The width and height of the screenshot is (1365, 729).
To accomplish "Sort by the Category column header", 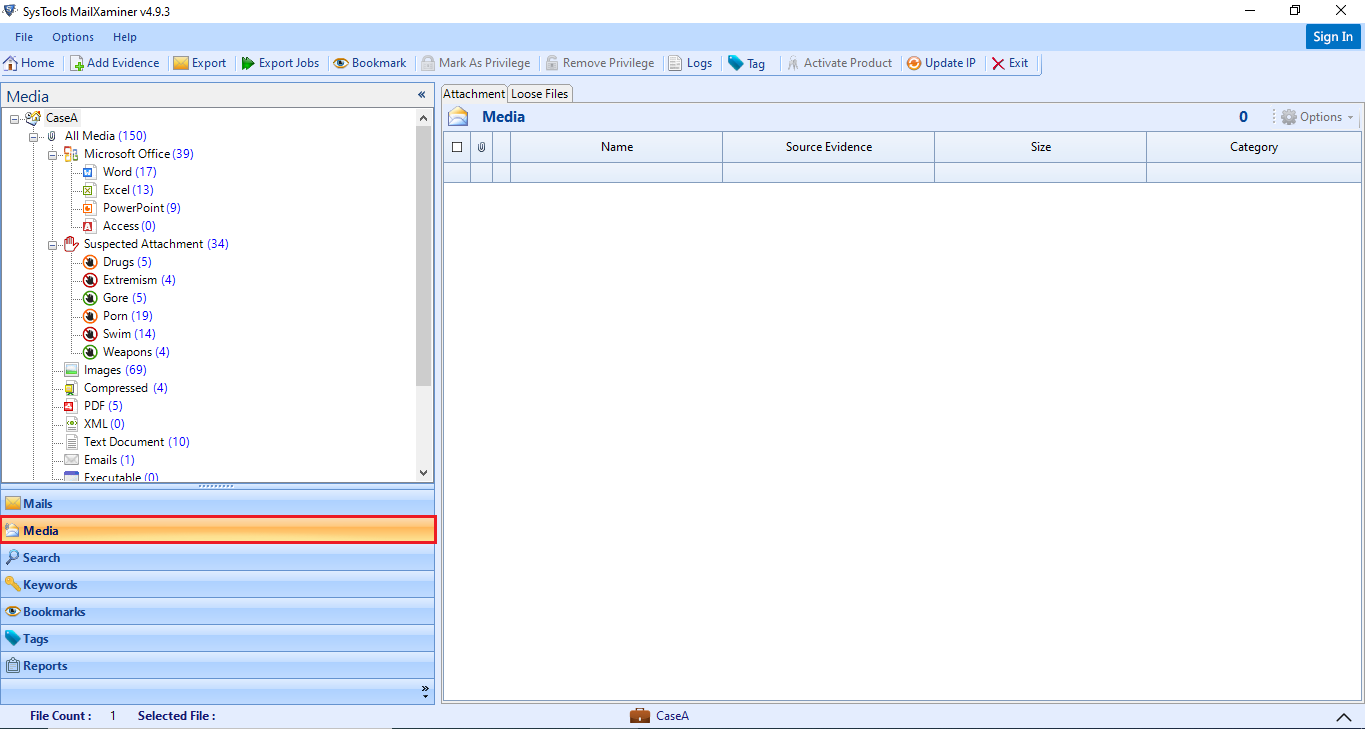I will tap(1254, 147).
